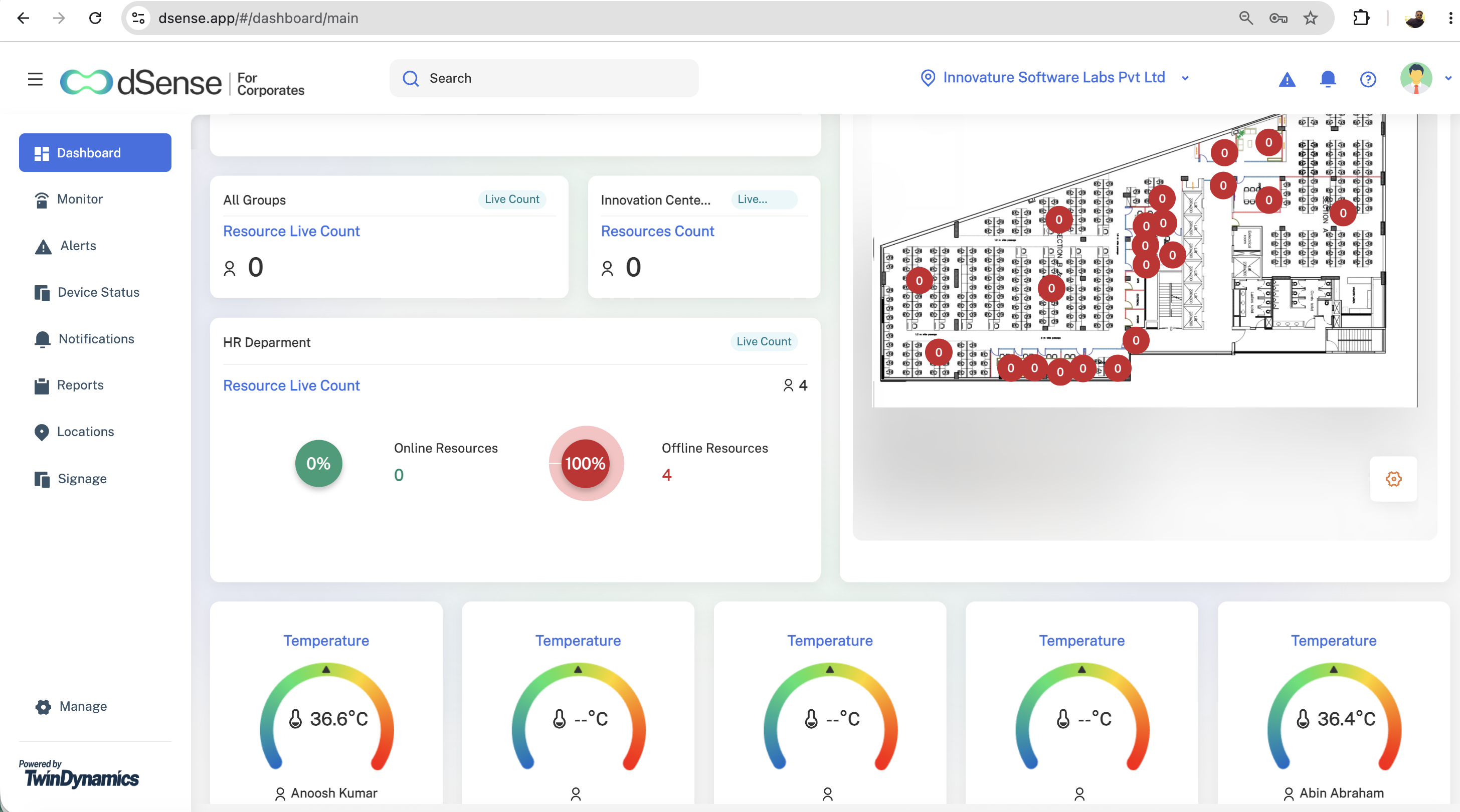
Task: Go back with browser back arrow
Action: coord(23,18)
